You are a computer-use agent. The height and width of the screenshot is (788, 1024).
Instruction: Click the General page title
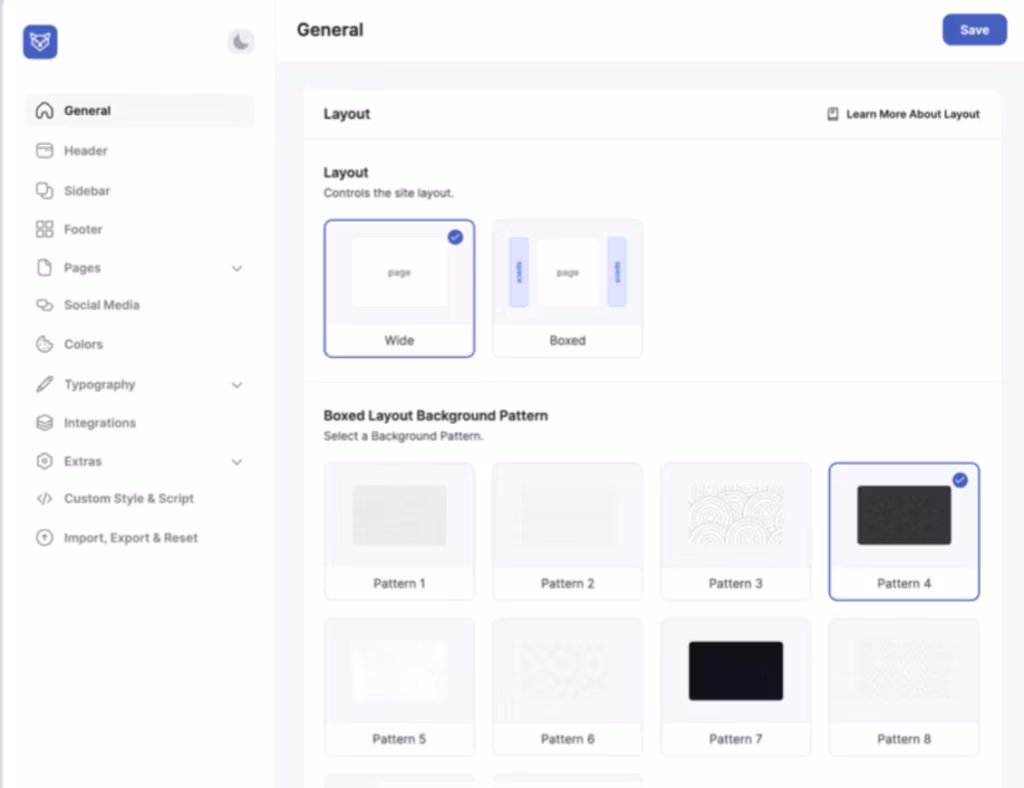point(330,30)
